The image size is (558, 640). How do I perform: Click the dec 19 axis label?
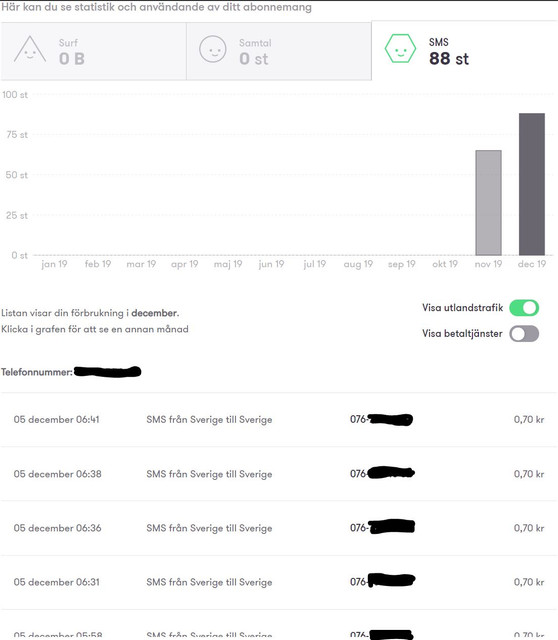point(531,264)
